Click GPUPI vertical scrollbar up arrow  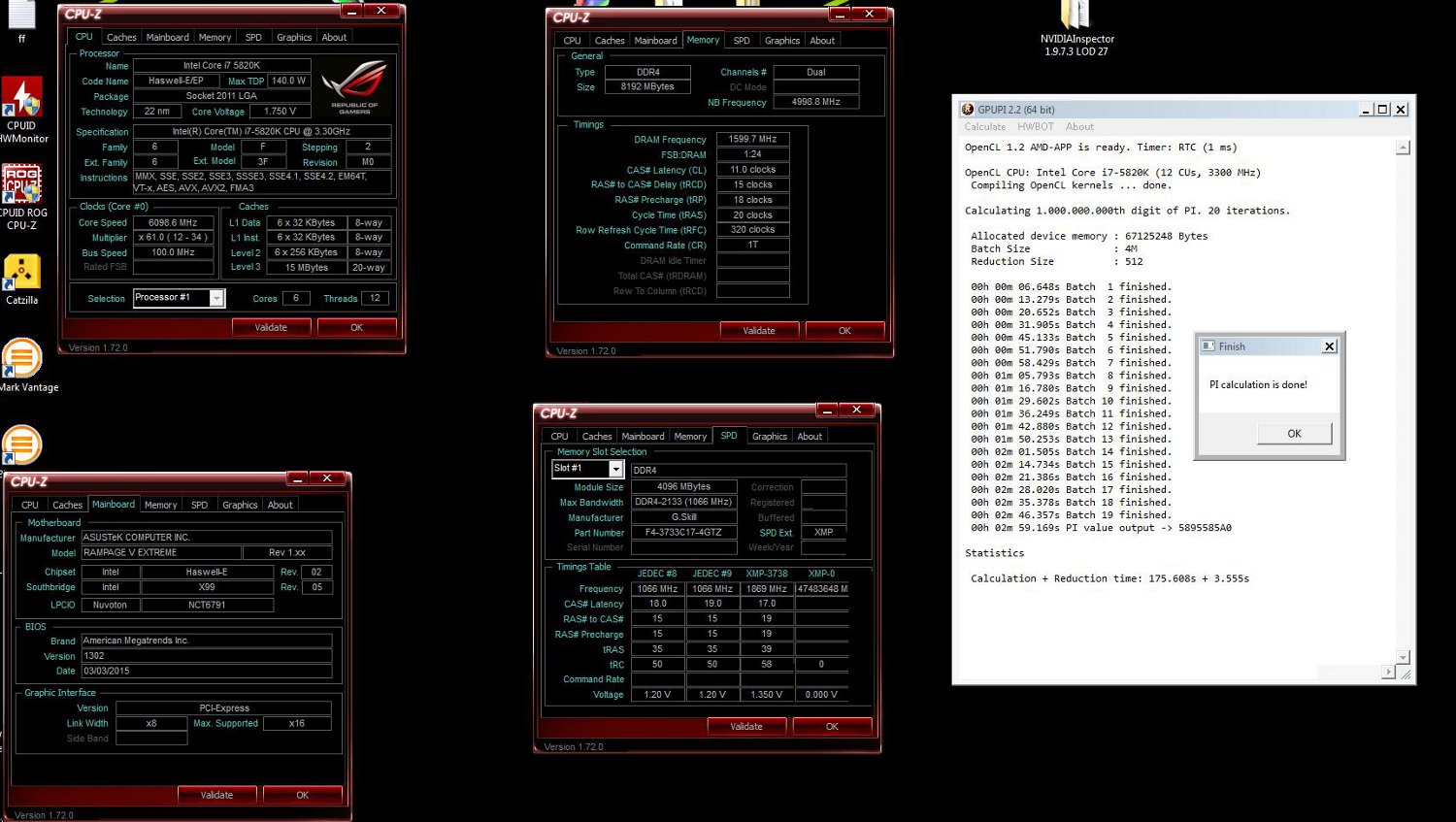click(1403, 148)
